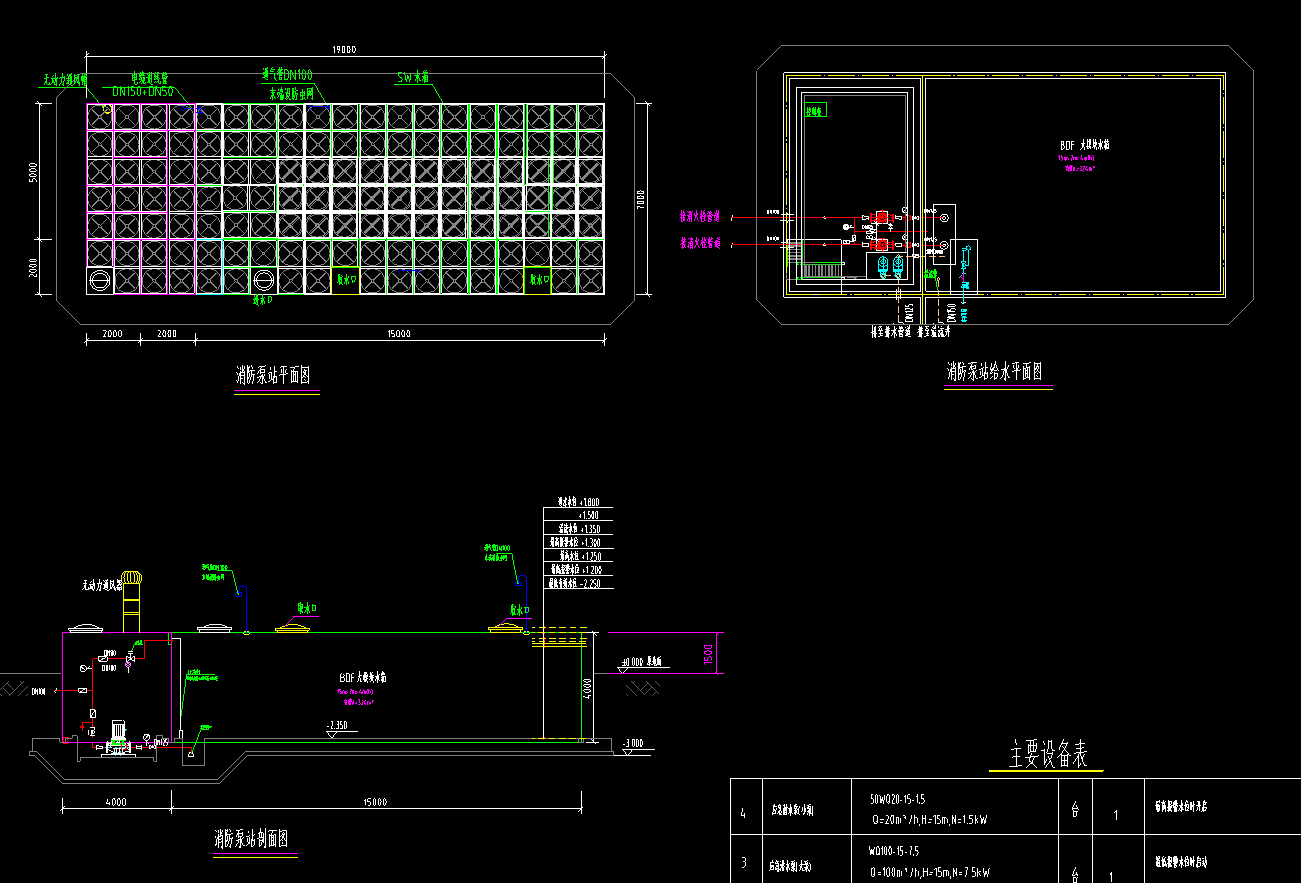Select the 消防泵站给水平面图 drawing title
The image size is (1301, 883).
click(995, 372)
